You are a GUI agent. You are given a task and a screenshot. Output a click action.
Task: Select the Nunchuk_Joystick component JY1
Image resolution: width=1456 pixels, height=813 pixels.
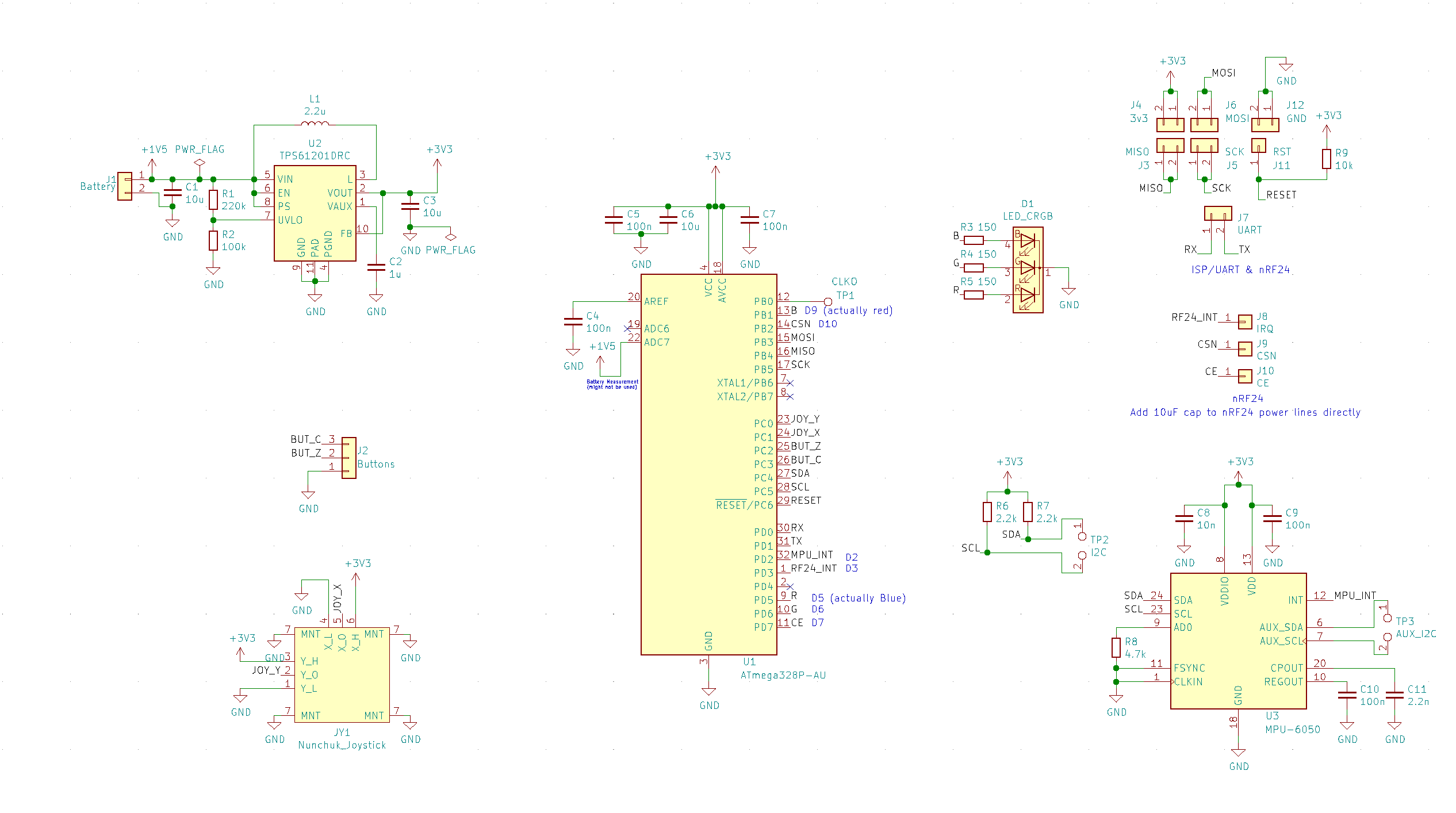pyautogui.click(x=342, y=674)
